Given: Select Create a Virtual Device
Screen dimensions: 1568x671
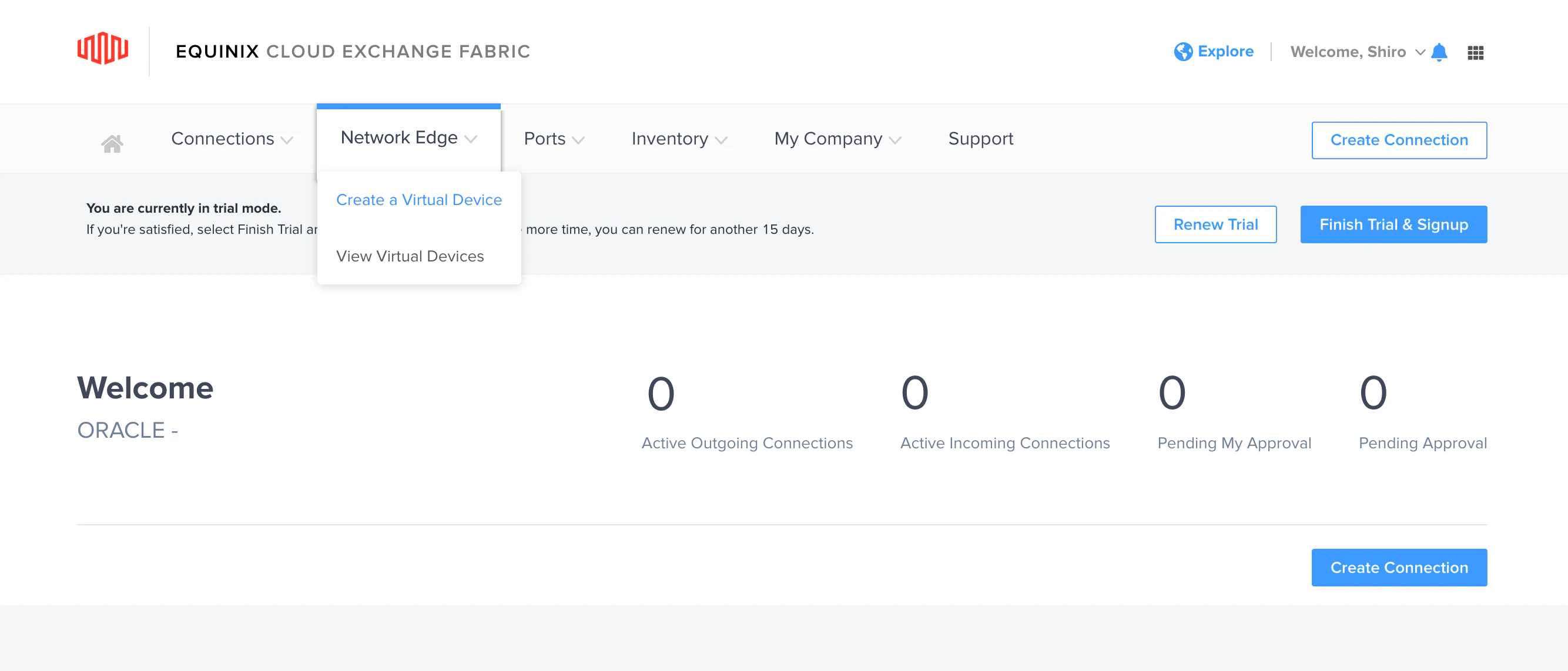Looking at the screenshot, I should (419, 200).
